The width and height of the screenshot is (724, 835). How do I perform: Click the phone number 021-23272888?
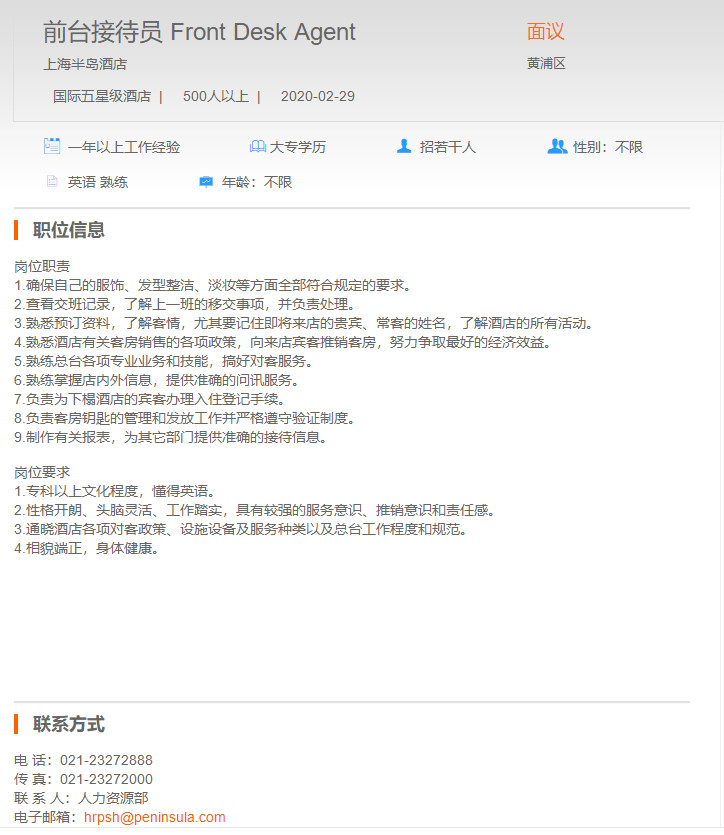pyautogui.click(x=106, y=760)
